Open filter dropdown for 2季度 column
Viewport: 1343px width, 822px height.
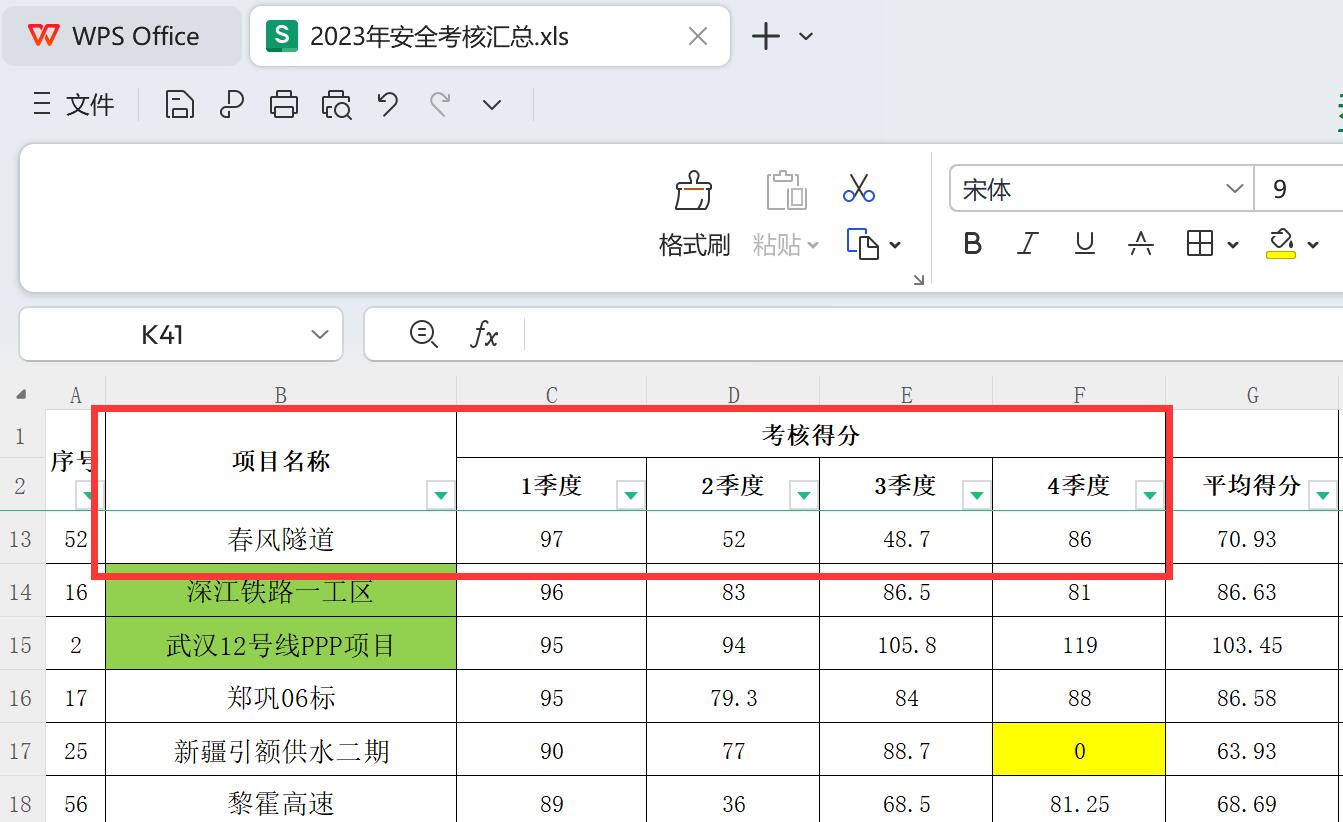[x=804, y=494]
